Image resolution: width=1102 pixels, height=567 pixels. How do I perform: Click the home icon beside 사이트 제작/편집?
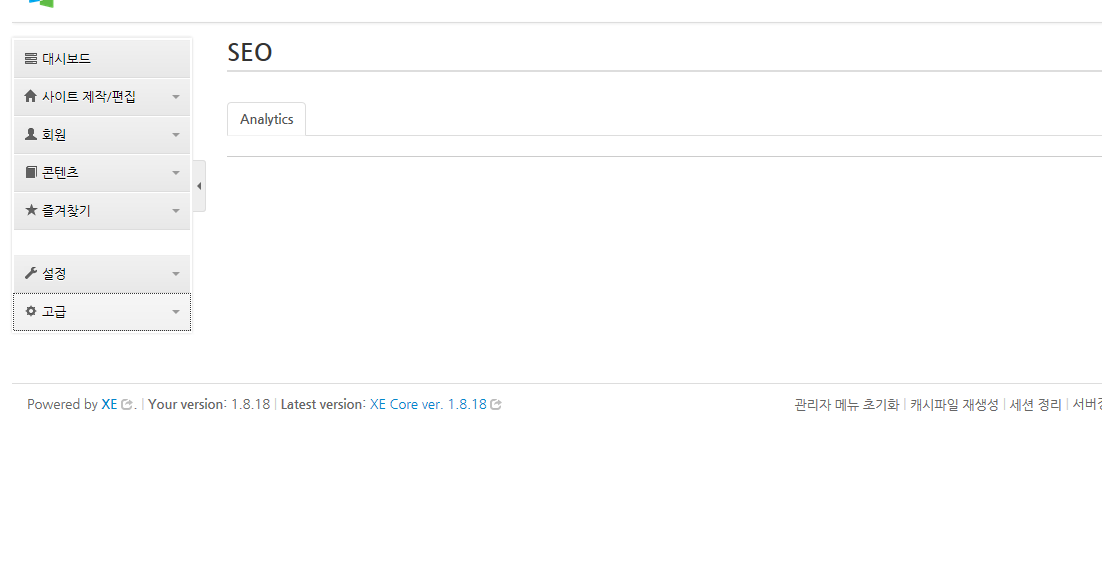(x=31, y=97)
